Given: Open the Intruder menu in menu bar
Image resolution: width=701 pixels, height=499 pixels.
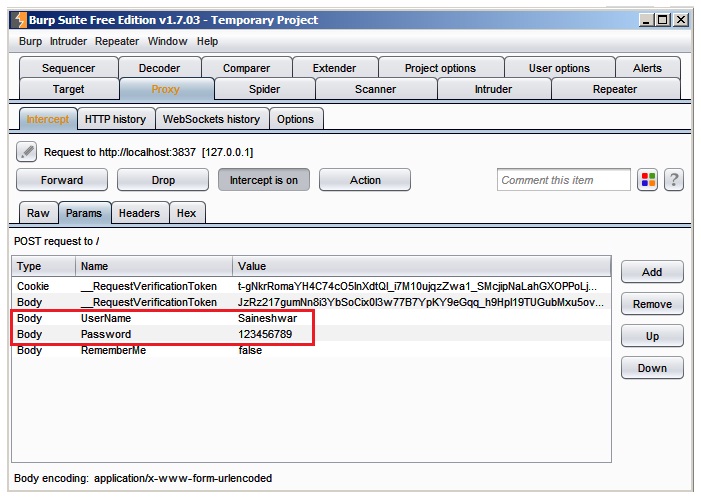Looking at the screenshot, I should point(68,41).
